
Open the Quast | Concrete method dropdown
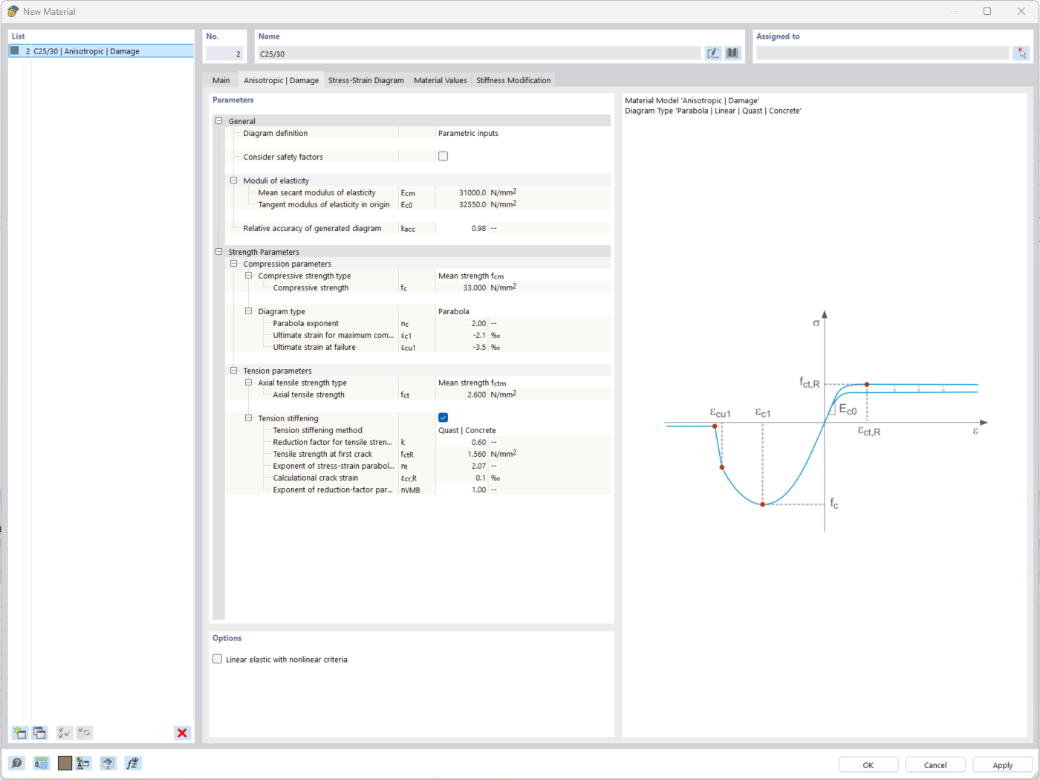click(x=523, y=430)
